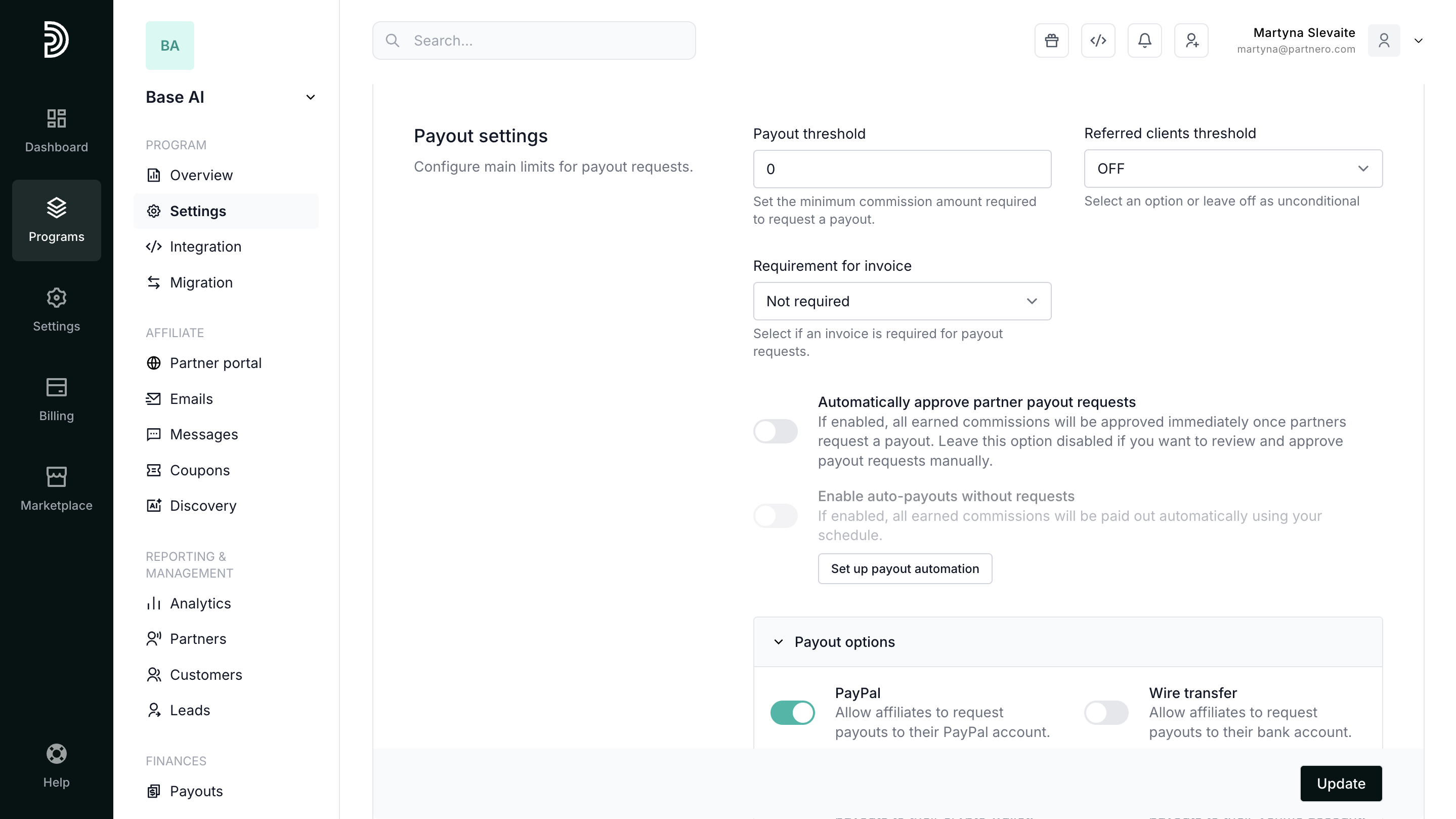This screenshot has width=1456, height=819.
Task: Click the gift box icon in header
Action: 1051,40
